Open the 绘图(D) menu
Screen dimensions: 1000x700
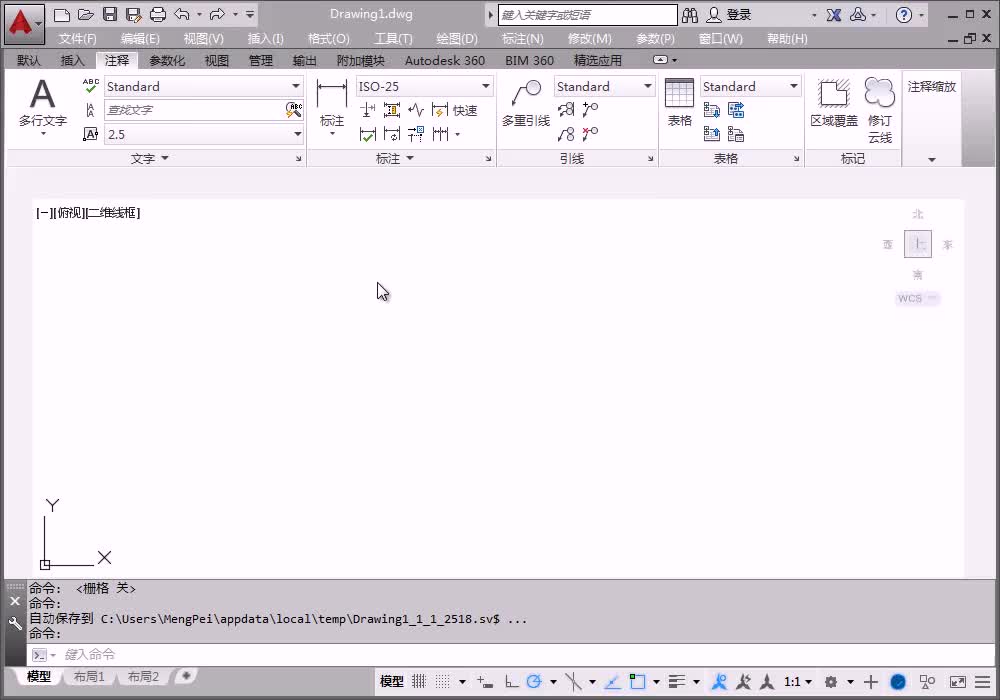(457, 38)
